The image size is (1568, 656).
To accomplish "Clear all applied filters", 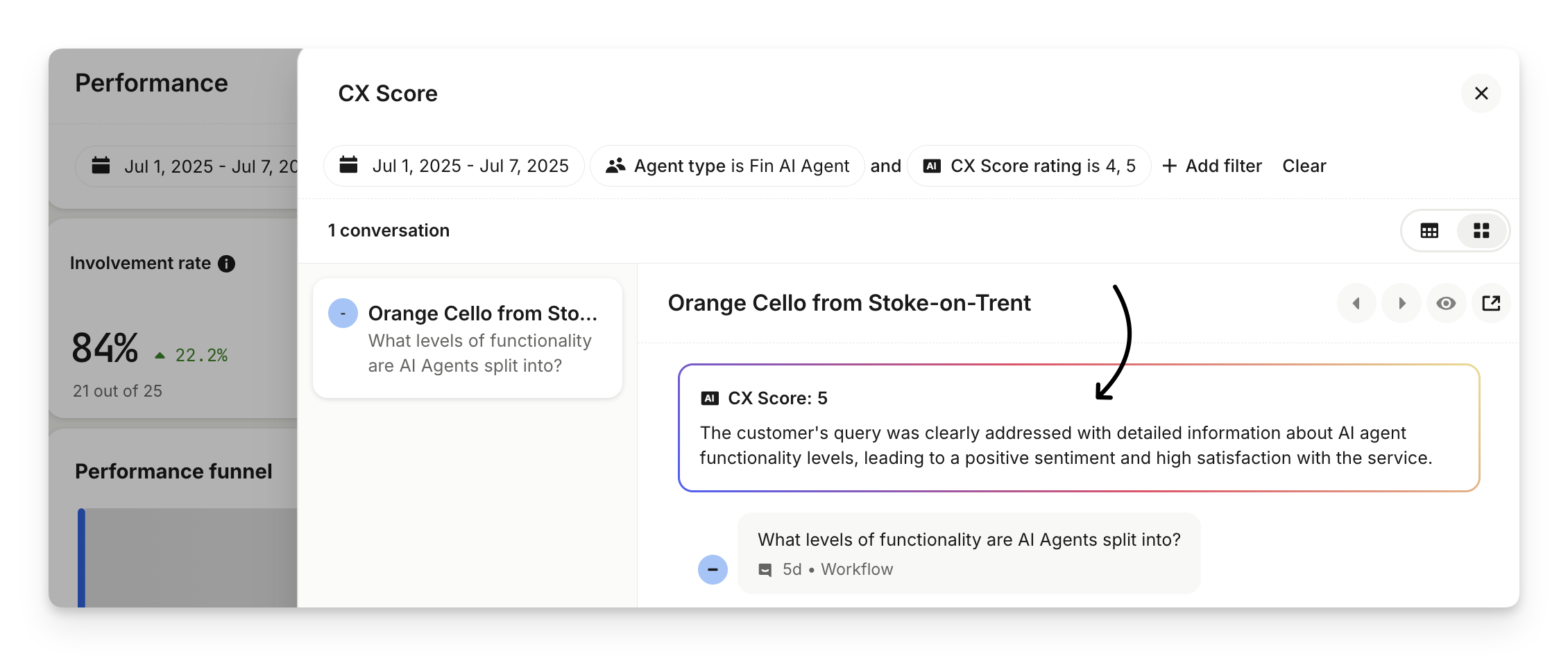I will point(1304,166).
